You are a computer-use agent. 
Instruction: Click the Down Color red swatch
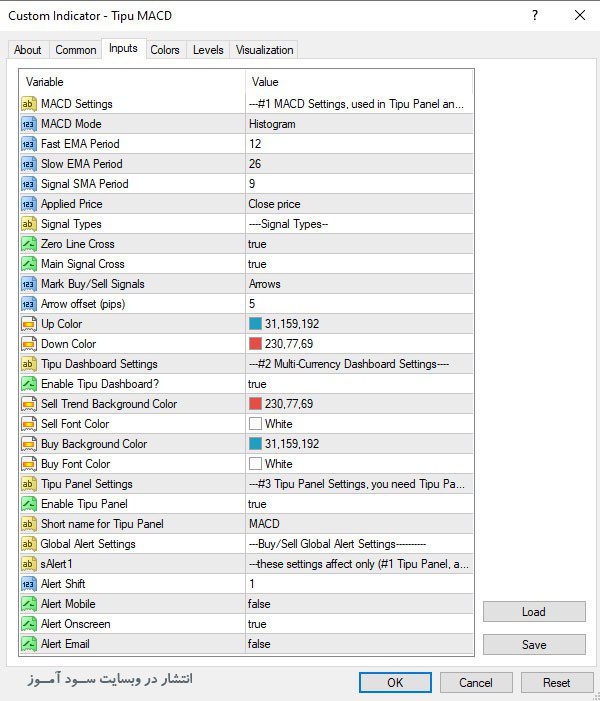(x=255, y=344)
